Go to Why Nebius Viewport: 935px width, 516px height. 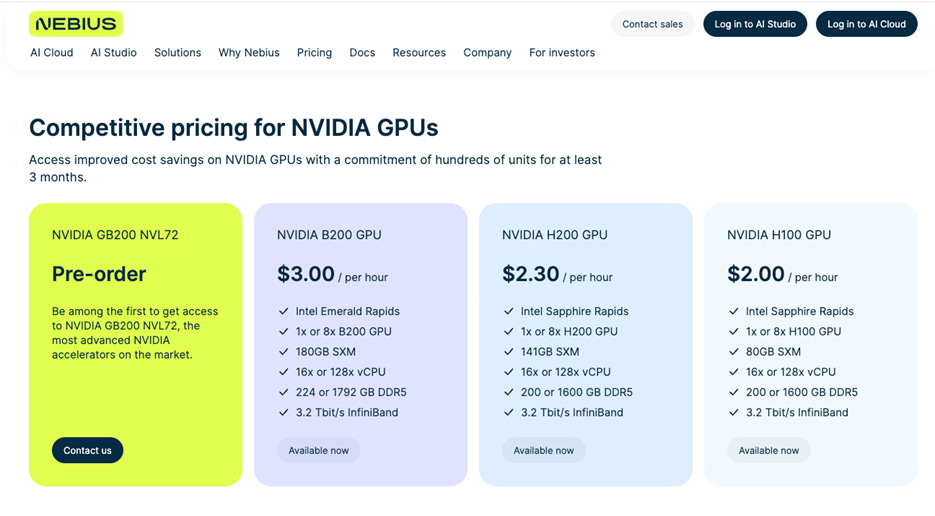click(x=249, y=52)
